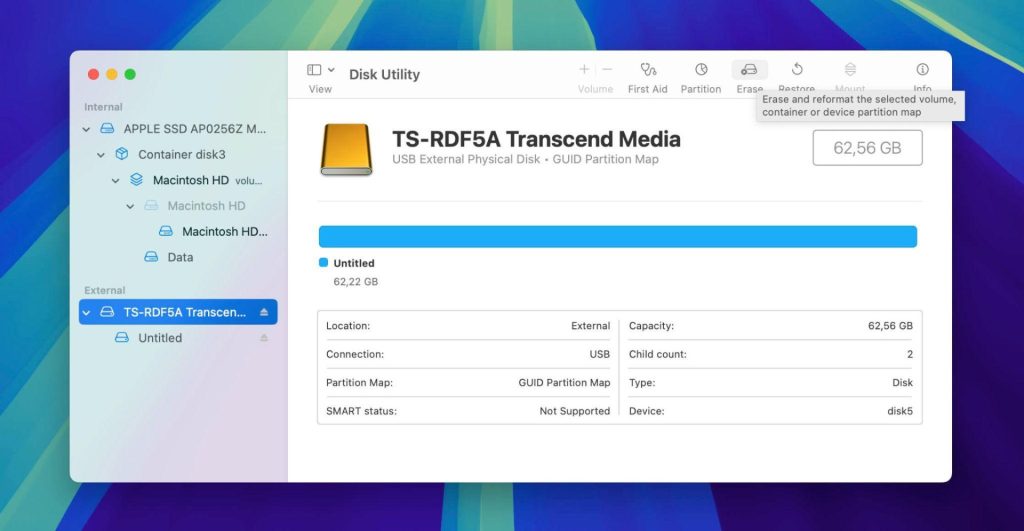Click the First Aid stethoscope icon

click(648, 69)
